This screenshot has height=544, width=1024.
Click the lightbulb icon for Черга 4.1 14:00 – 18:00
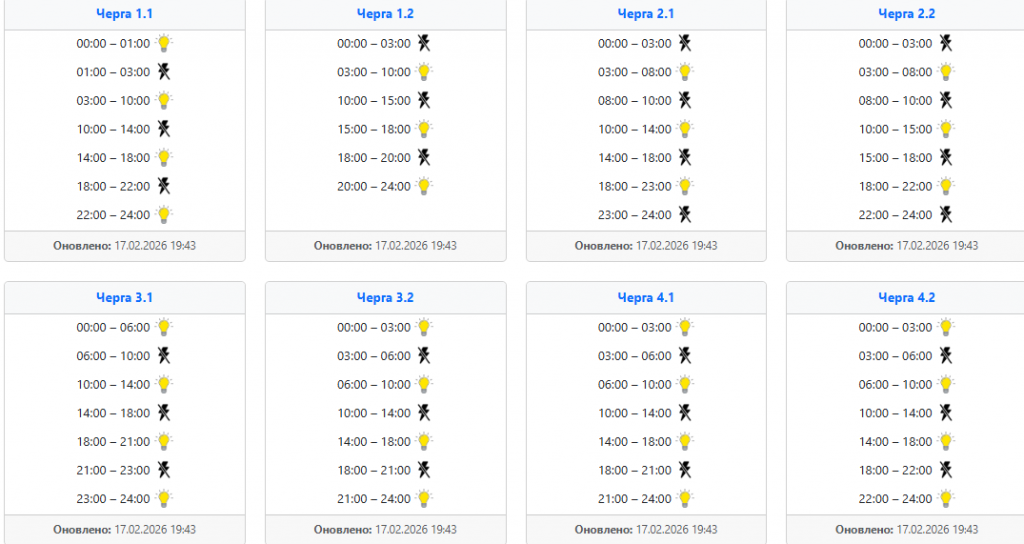[x=686, y=441]
